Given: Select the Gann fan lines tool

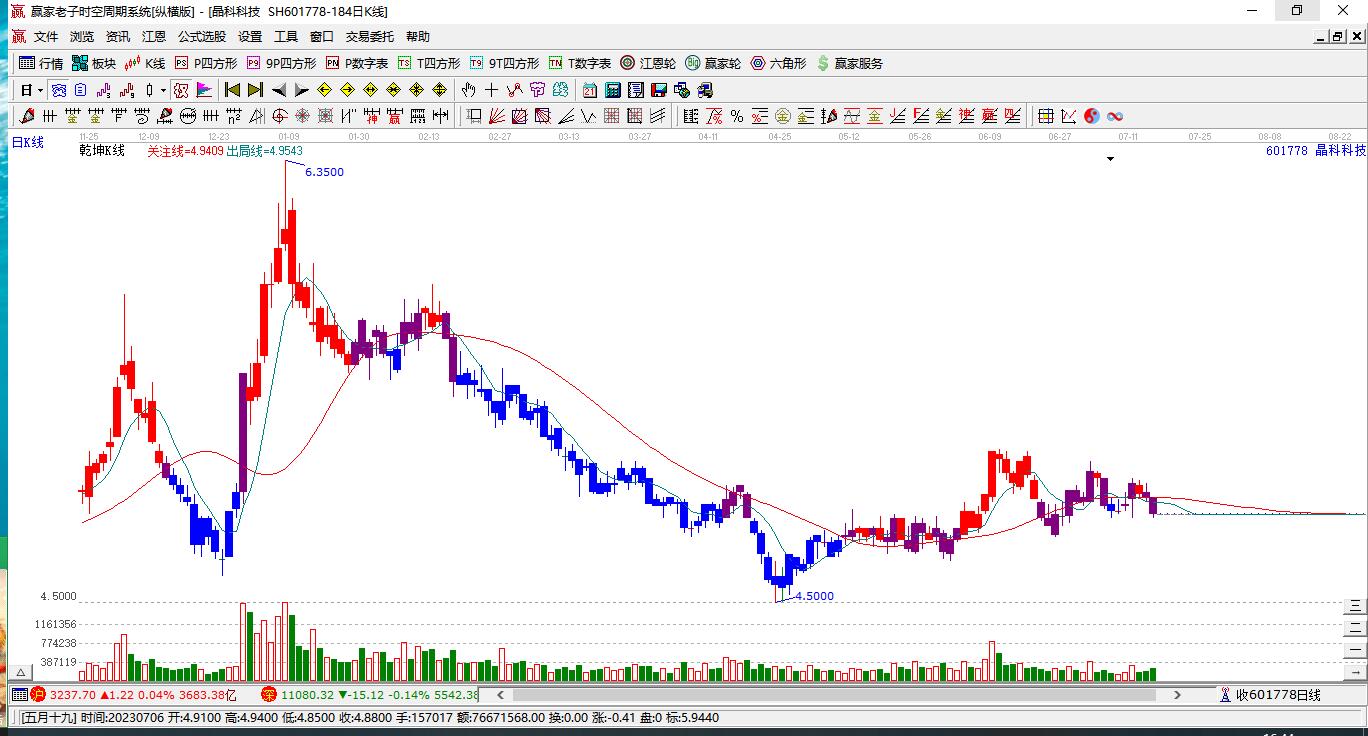Looking at the screenshot, I should (x=497, y=116).
